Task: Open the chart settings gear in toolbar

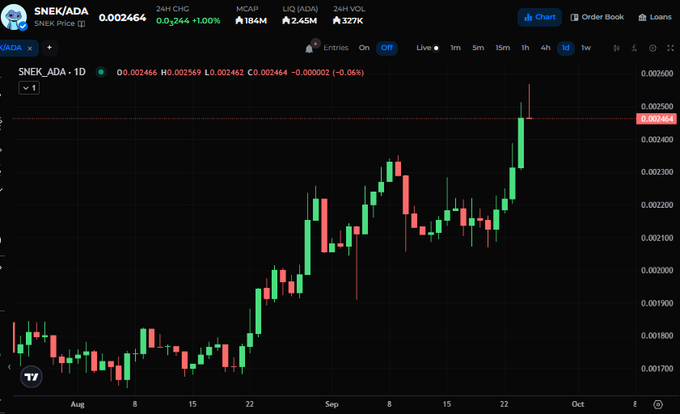Action: point(653,48)
